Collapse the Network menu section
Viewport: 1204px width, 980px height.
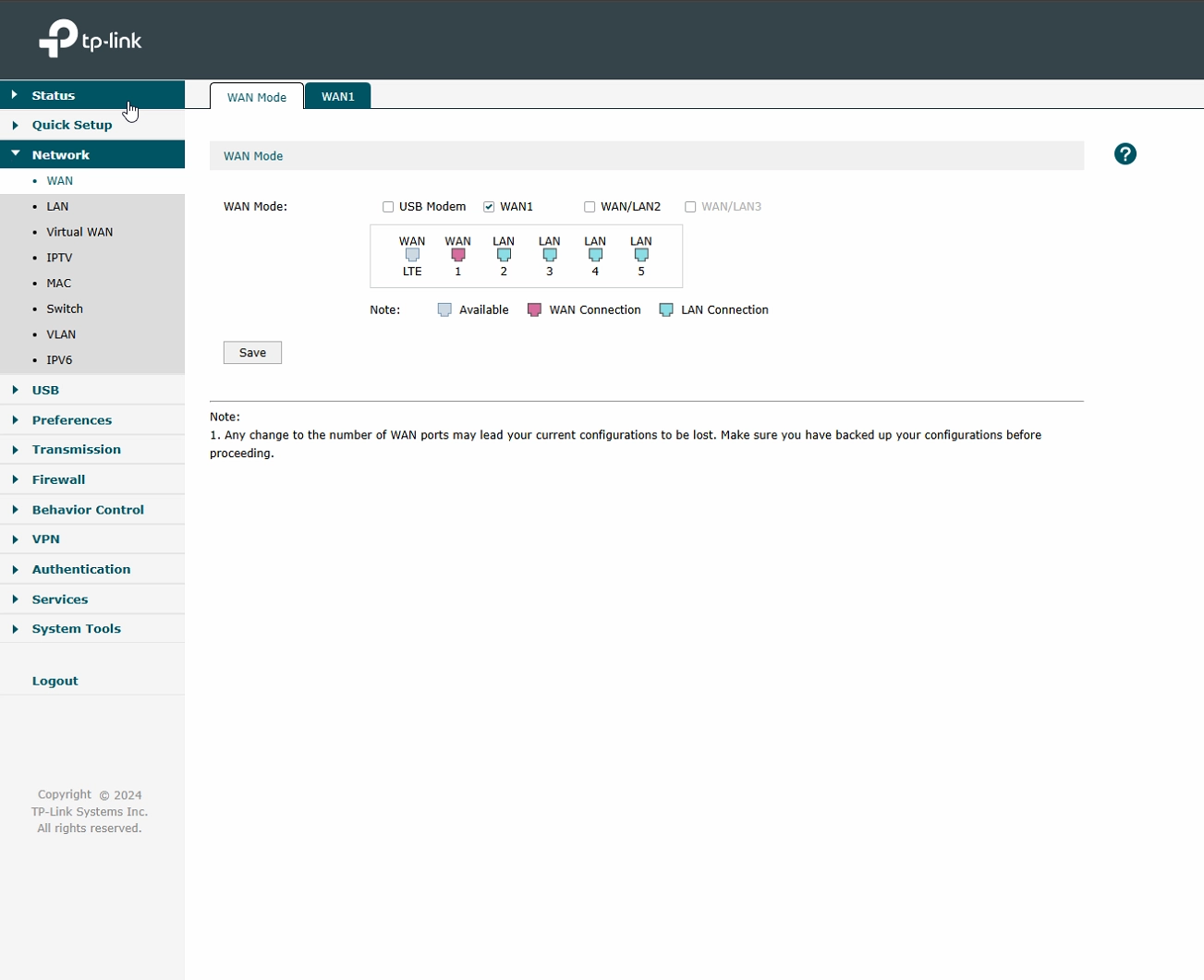click(60, 155)
